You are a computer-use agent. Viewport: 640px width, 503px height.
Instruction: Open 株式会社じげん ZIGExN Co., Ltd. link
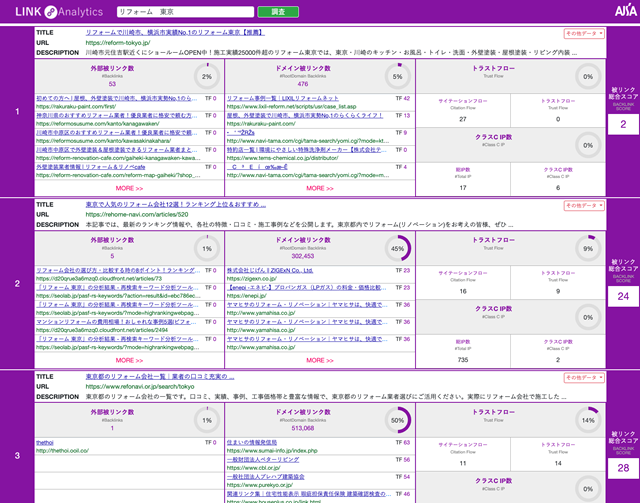tap(270, 270)
